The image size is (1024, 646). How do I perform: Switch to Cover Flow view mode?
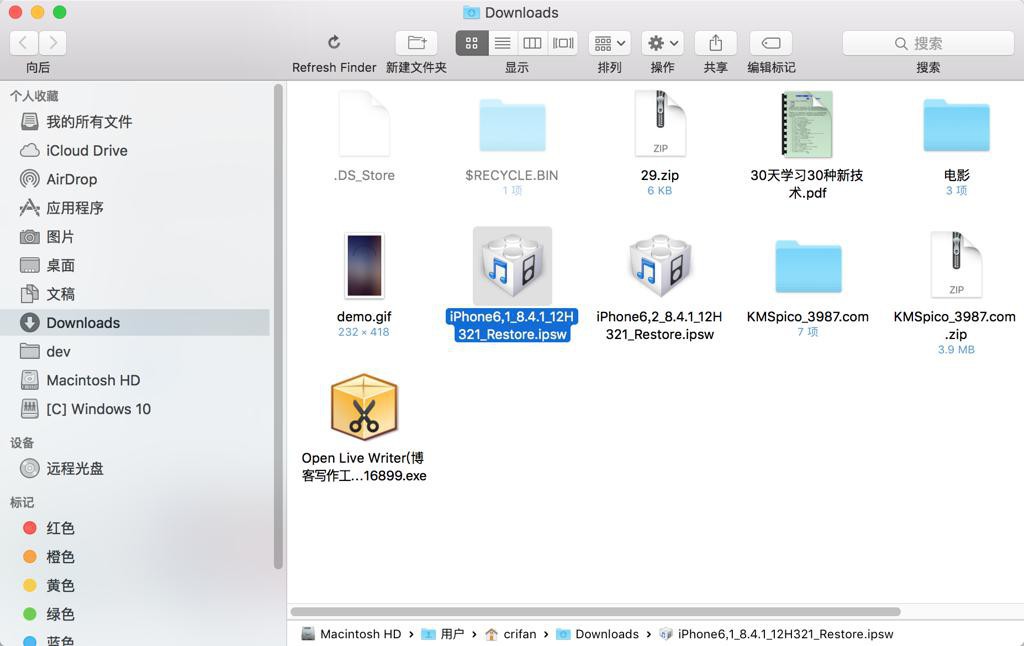(x=563, y=43)
